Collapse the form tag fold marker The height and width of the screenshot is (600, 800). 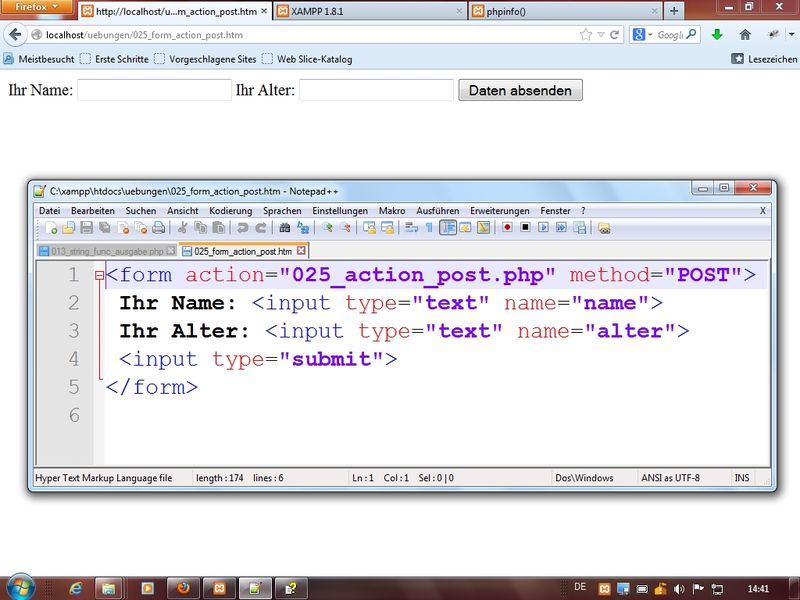[x=99, y=276]
